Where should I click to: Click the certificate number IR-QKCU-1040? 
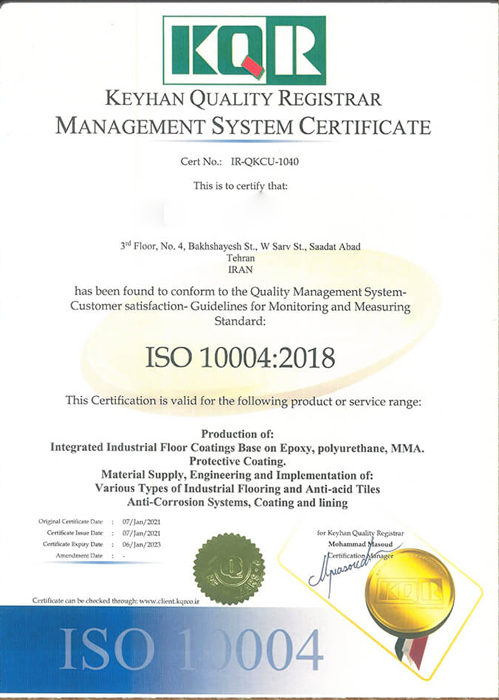click(x=265, y=161)
